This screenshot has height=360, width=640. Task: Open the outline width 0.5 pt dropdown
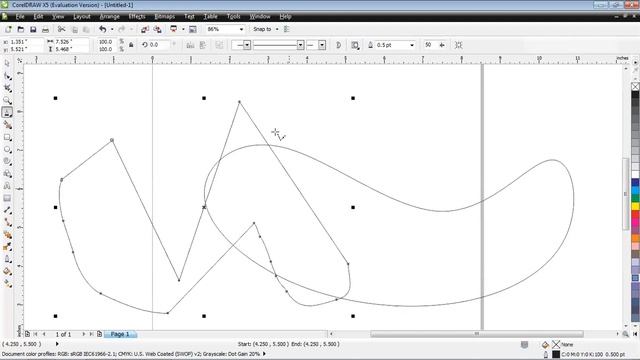point(412,45)
